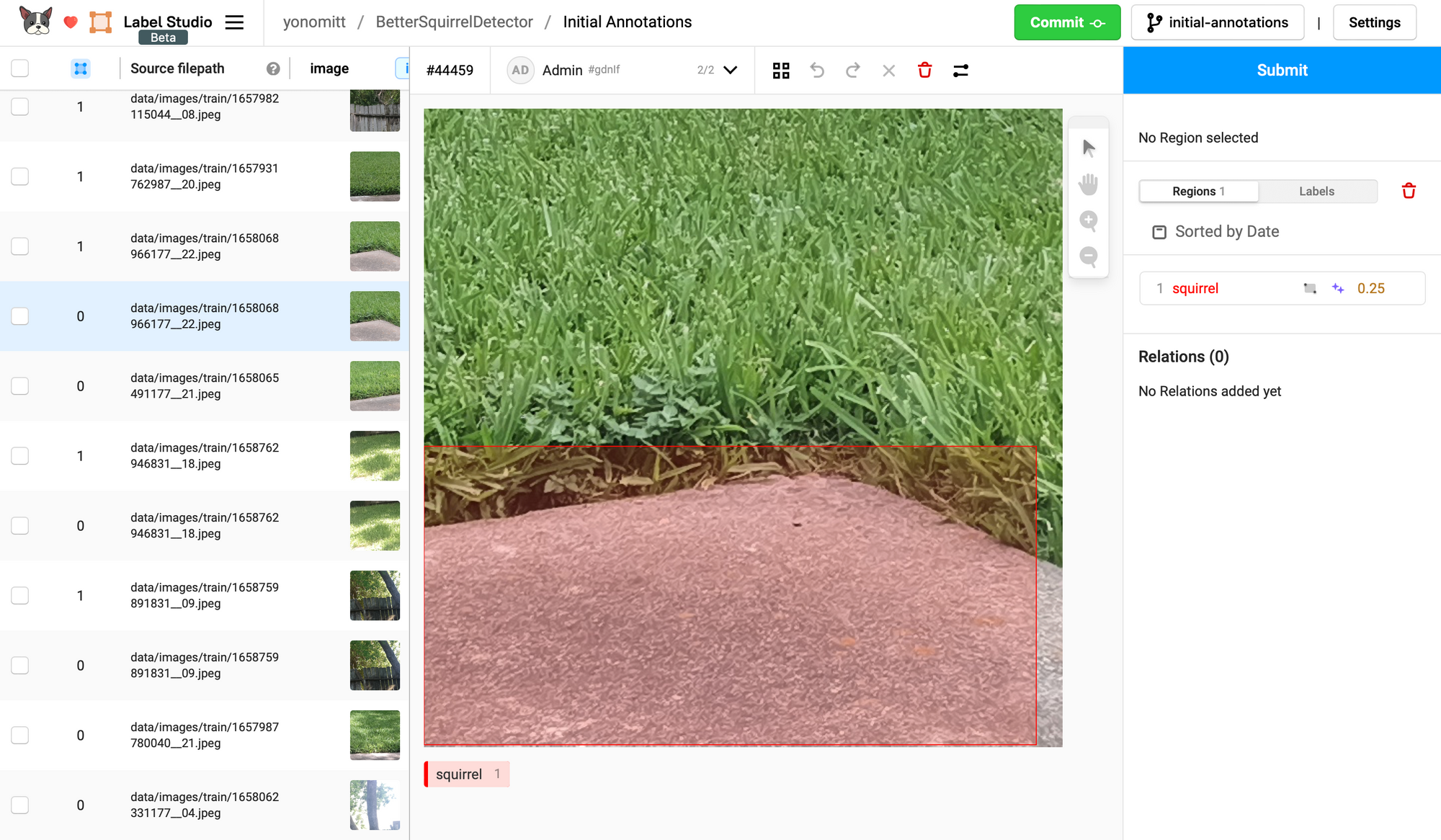Expand the annotation 2/2 dropdown chevron
Viewport: 1441px width, 840px height.
(x=731, y=70)
